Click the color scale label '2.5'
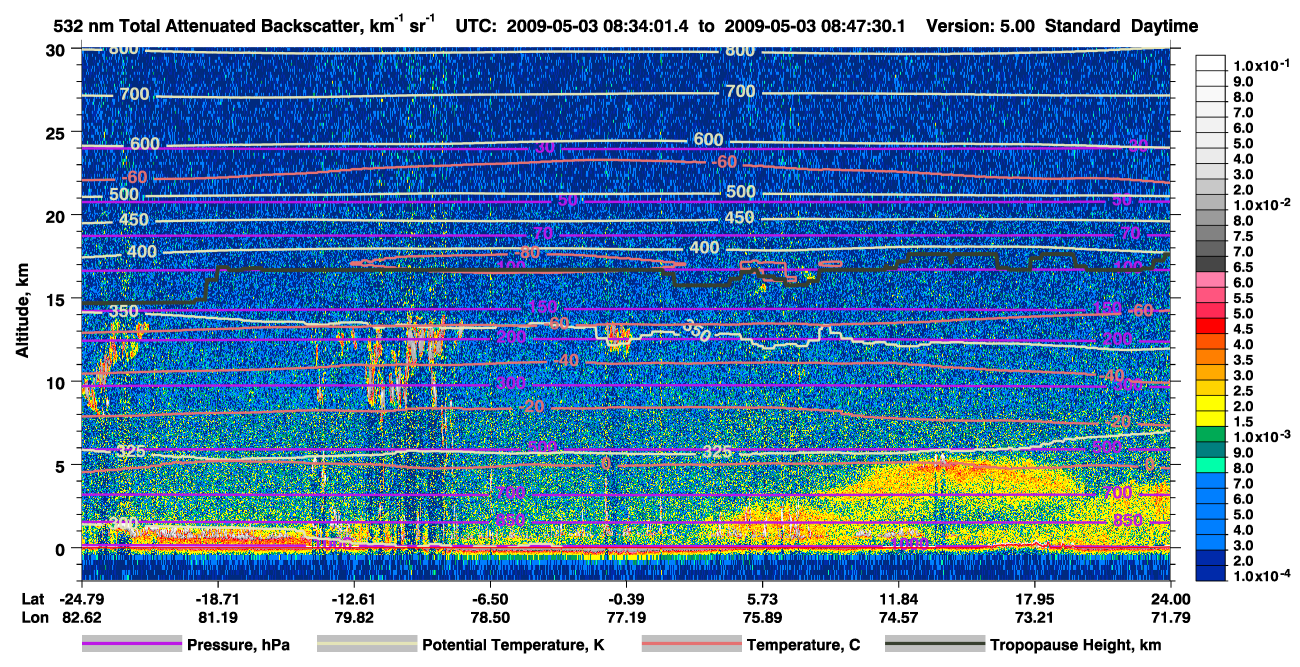 click(x=1244, y=391)
